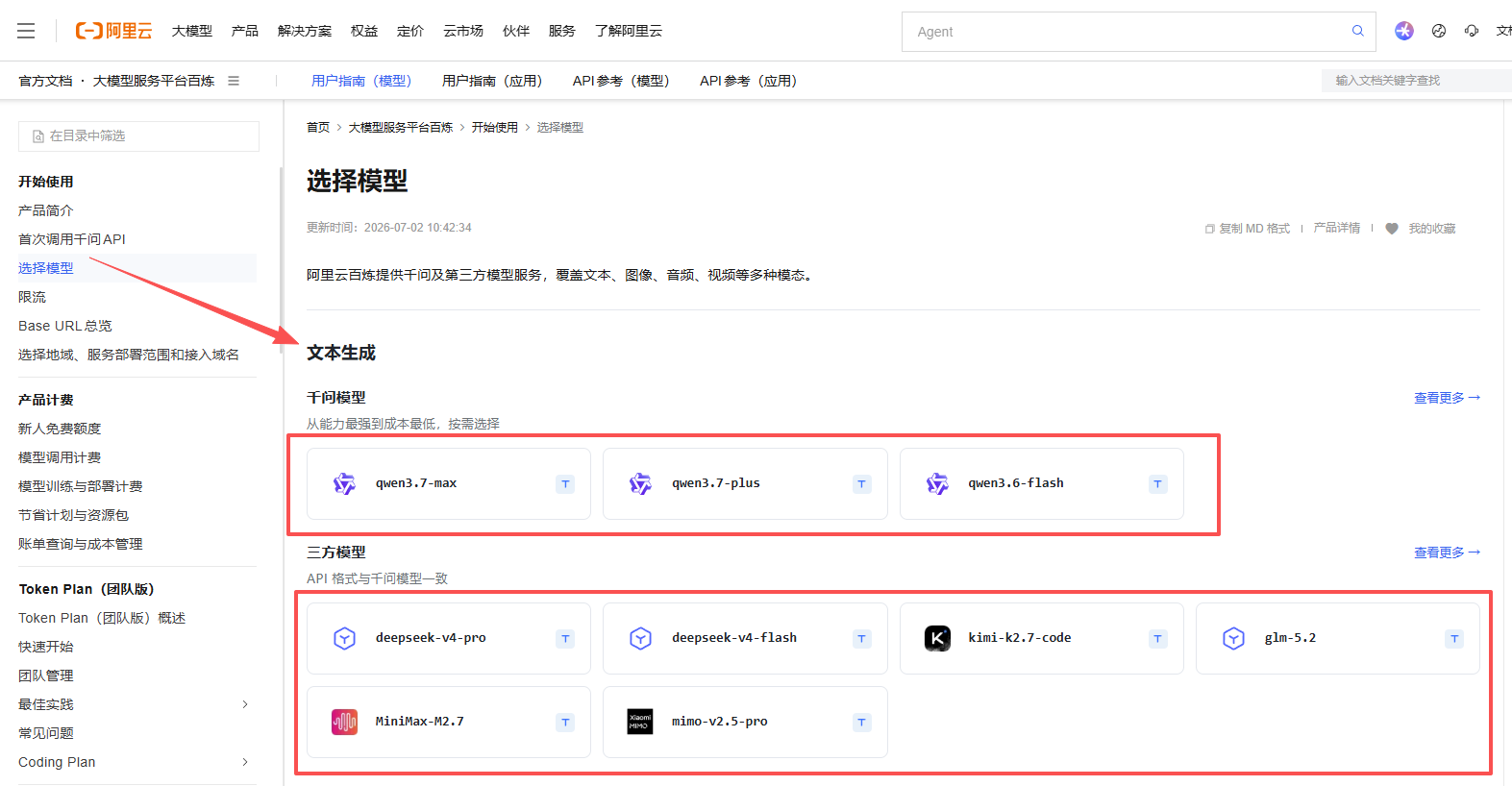Open Base URL 总览 in sidebar
Viewport: 1512px width, 786px height.
[x=65, y=326]
